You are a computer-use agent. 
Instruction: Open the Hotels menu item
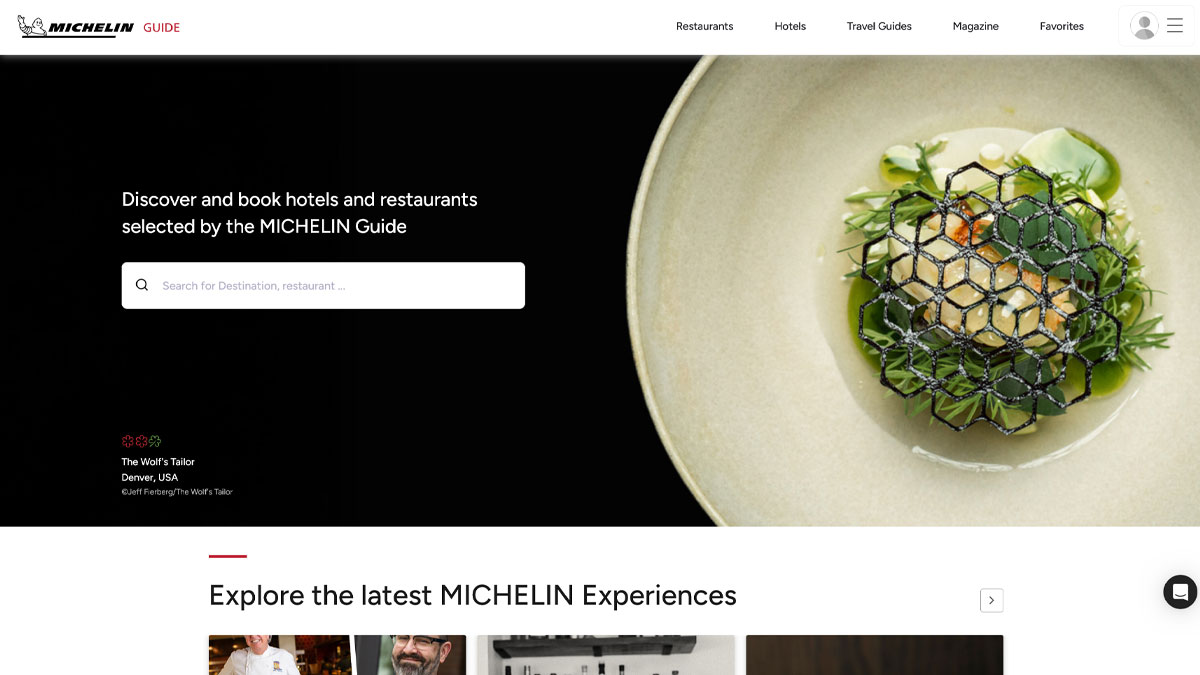[x=790, y=26]
